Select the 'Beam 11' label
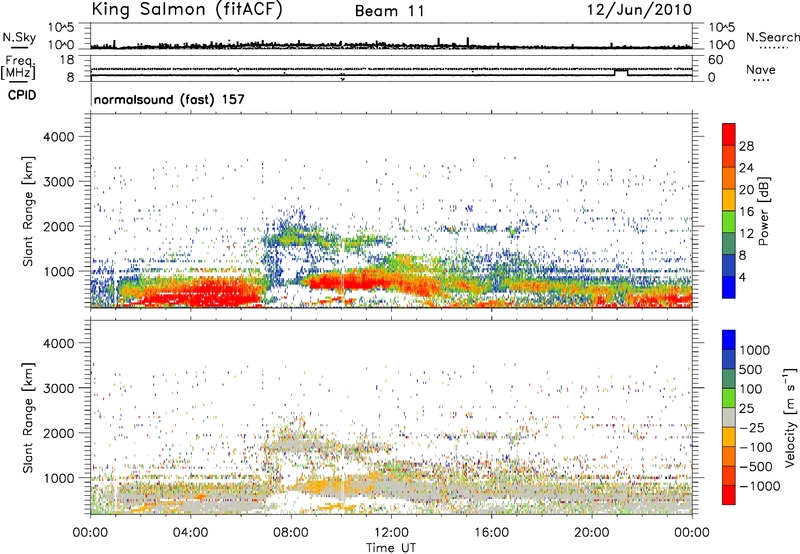Screen dimensions: 800x554 tap(390, 11)
